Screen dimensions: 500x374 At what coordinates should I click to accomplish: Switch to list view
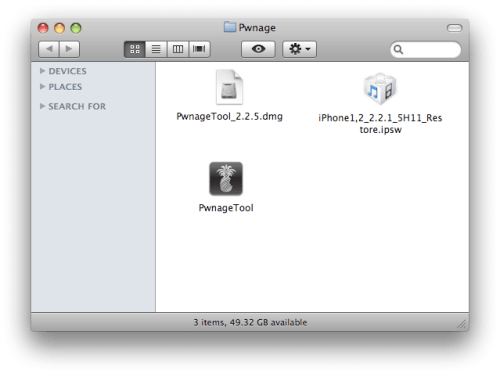tap(156, 49)
